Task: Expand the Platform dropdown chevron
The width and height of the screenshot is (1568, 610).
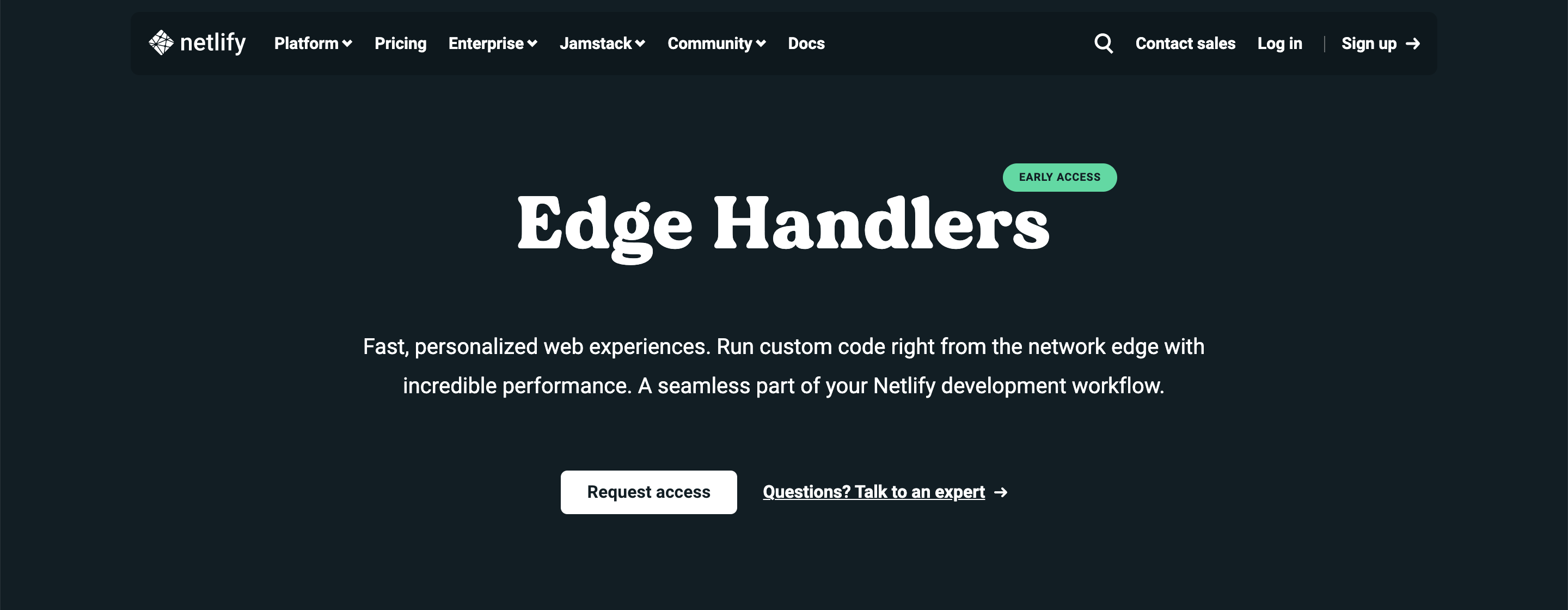Action: pyautogui.click(x=347, y=44)
